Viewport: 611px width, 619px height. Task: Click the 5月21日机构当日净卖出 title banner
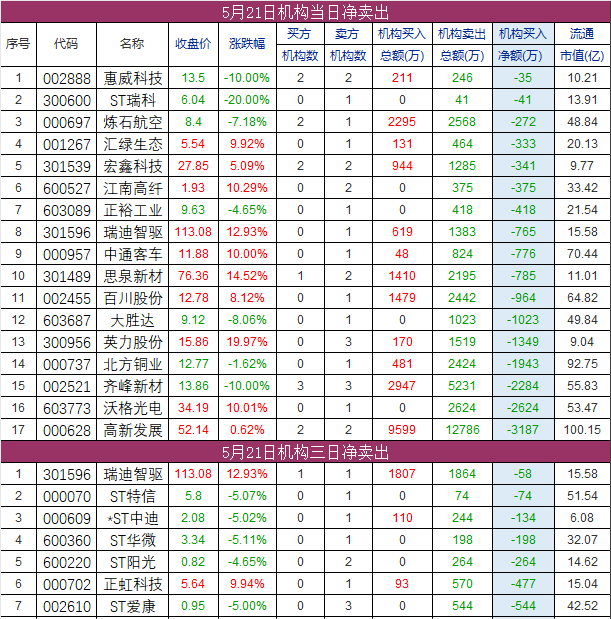coord(305,12)
